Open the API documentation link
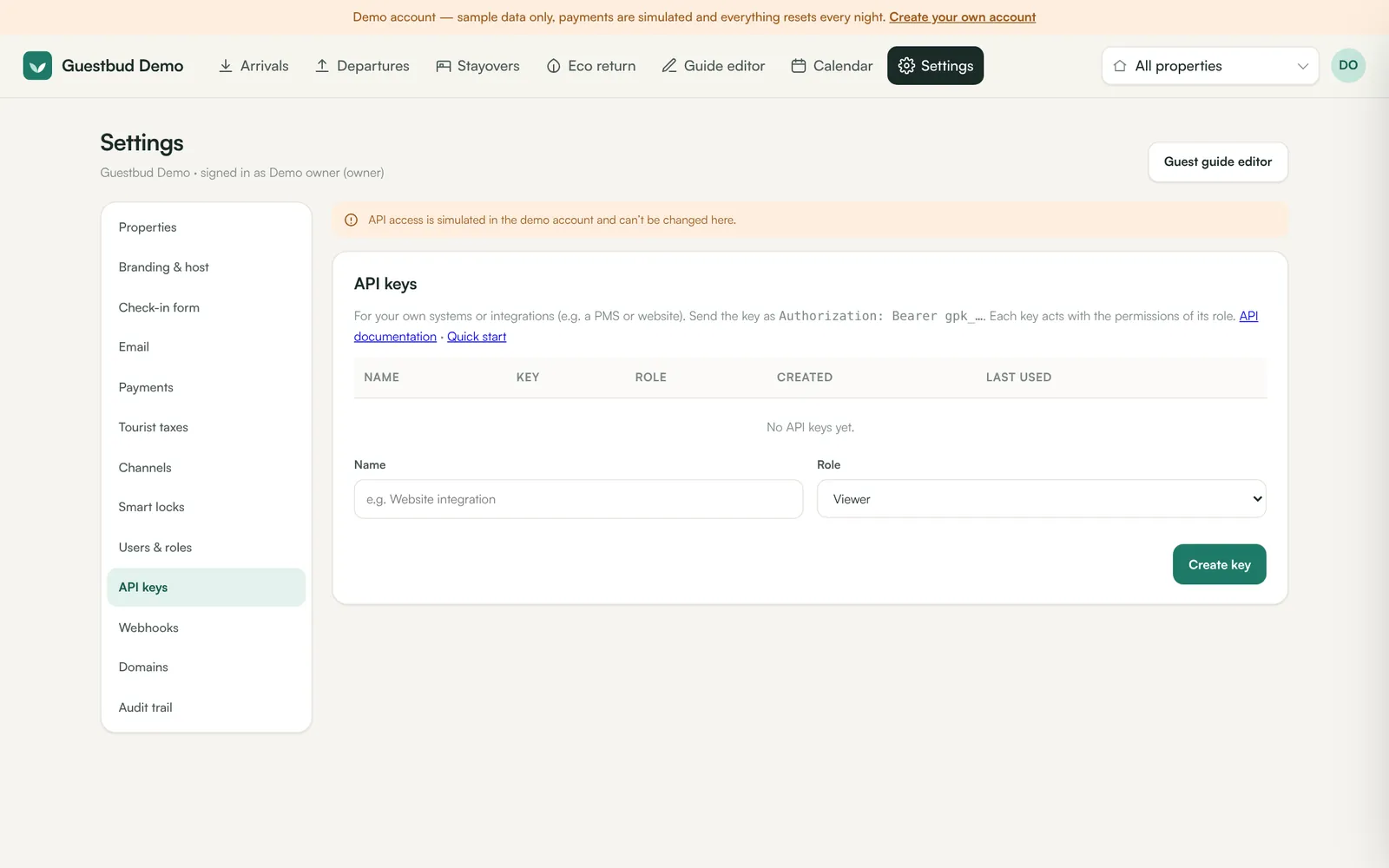Viewport: 1389px width, 868px height. click(395, 337)
